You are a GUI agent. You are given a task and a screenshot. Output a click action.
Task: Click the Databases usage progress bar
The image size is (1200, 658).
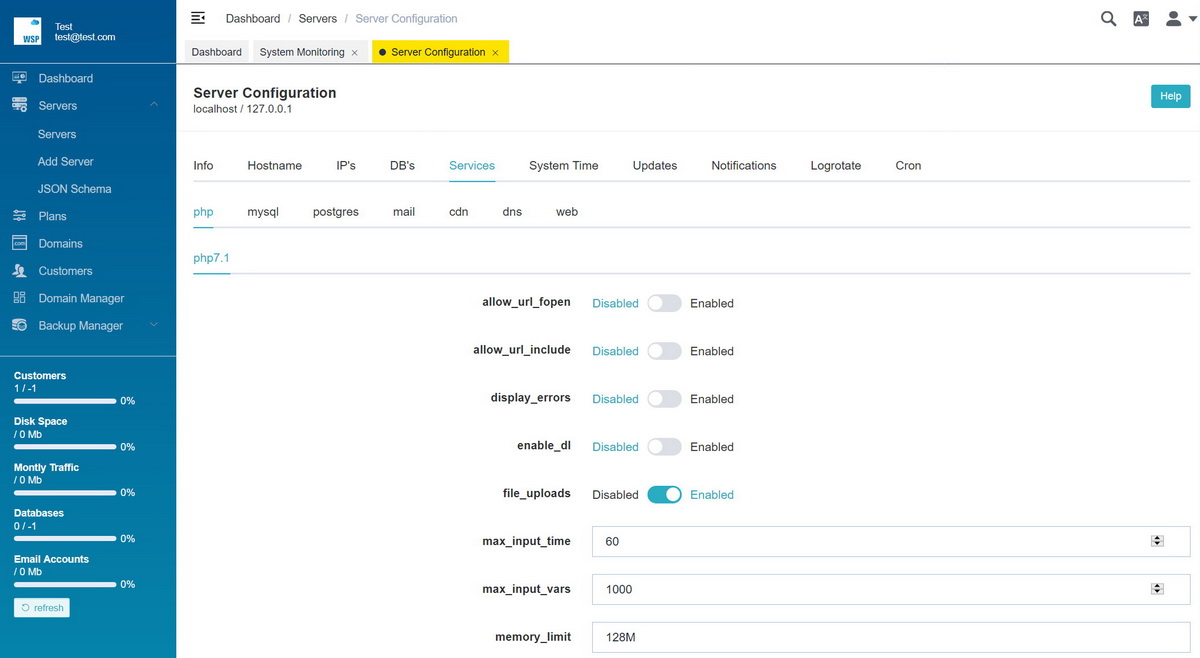click(65, 539)
